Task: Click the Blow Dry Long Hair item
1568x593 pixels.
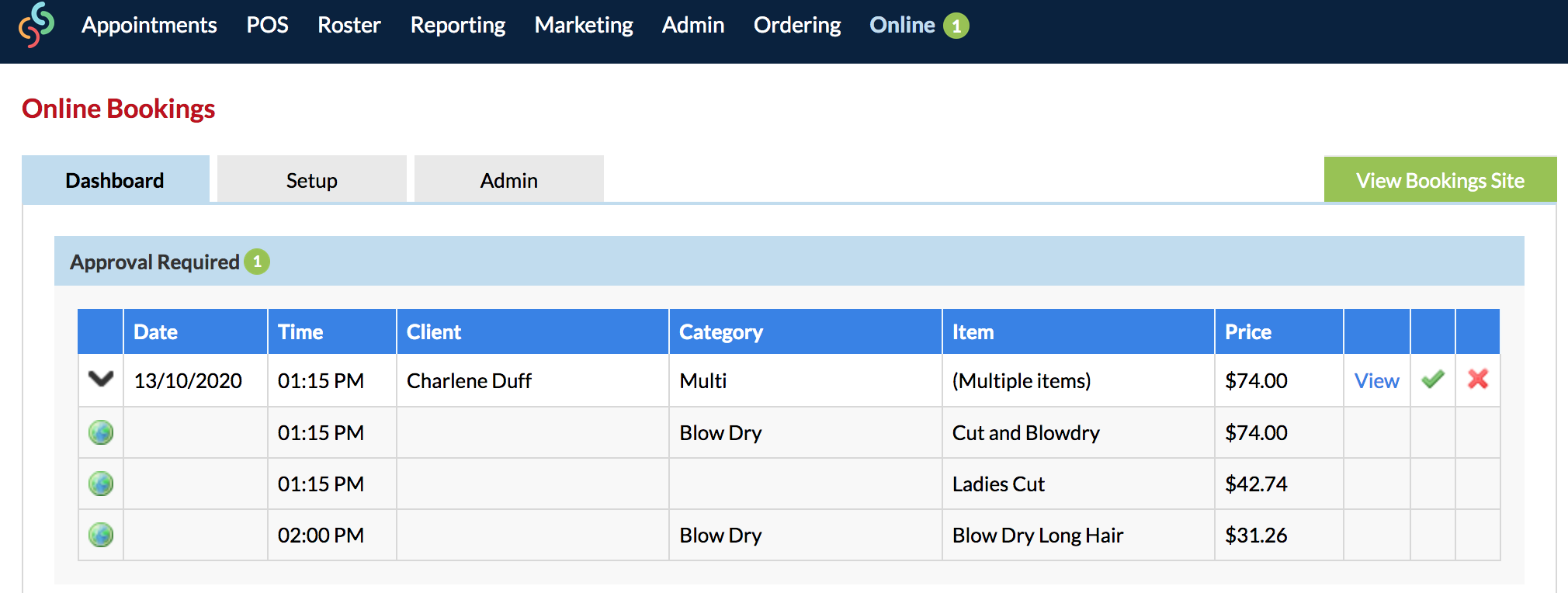Action: tap(1038, 535)
